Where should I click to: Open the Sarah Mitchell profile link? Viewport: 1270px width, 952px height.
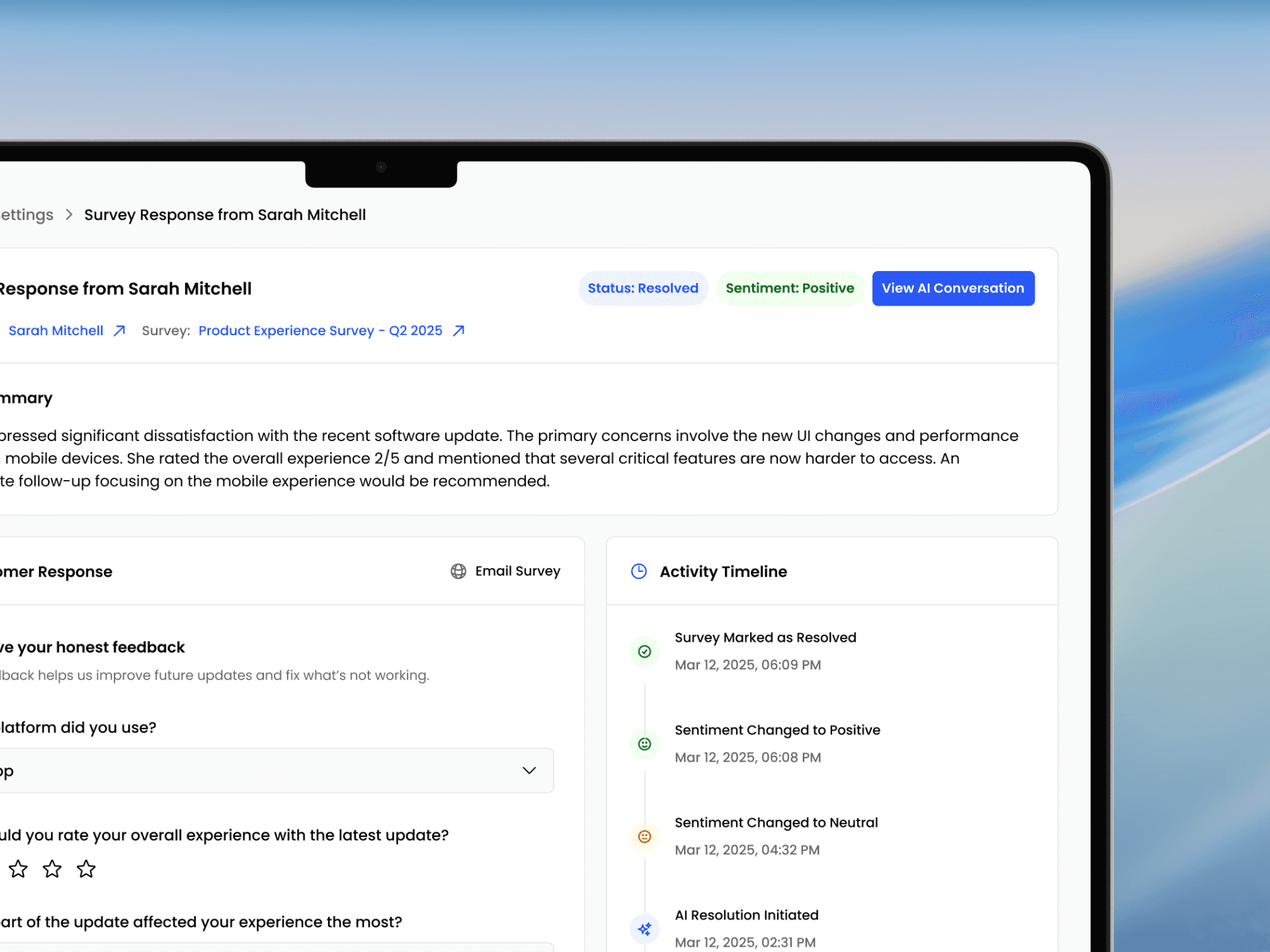point(56,331)
